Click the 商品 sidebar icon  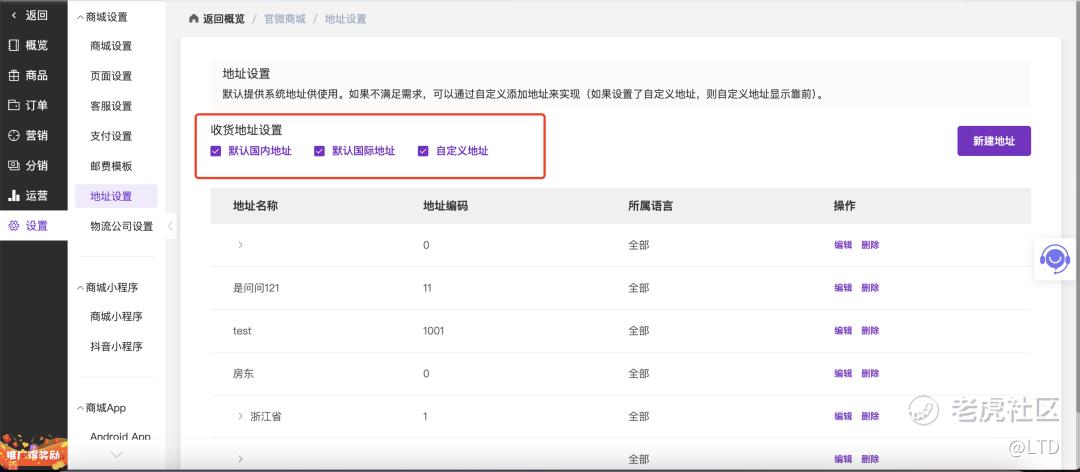coord(14,76)
